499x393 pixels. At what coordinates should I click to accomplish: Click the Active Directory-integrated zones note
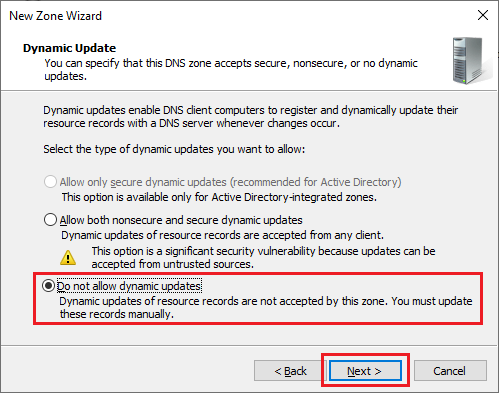point(219,197)
